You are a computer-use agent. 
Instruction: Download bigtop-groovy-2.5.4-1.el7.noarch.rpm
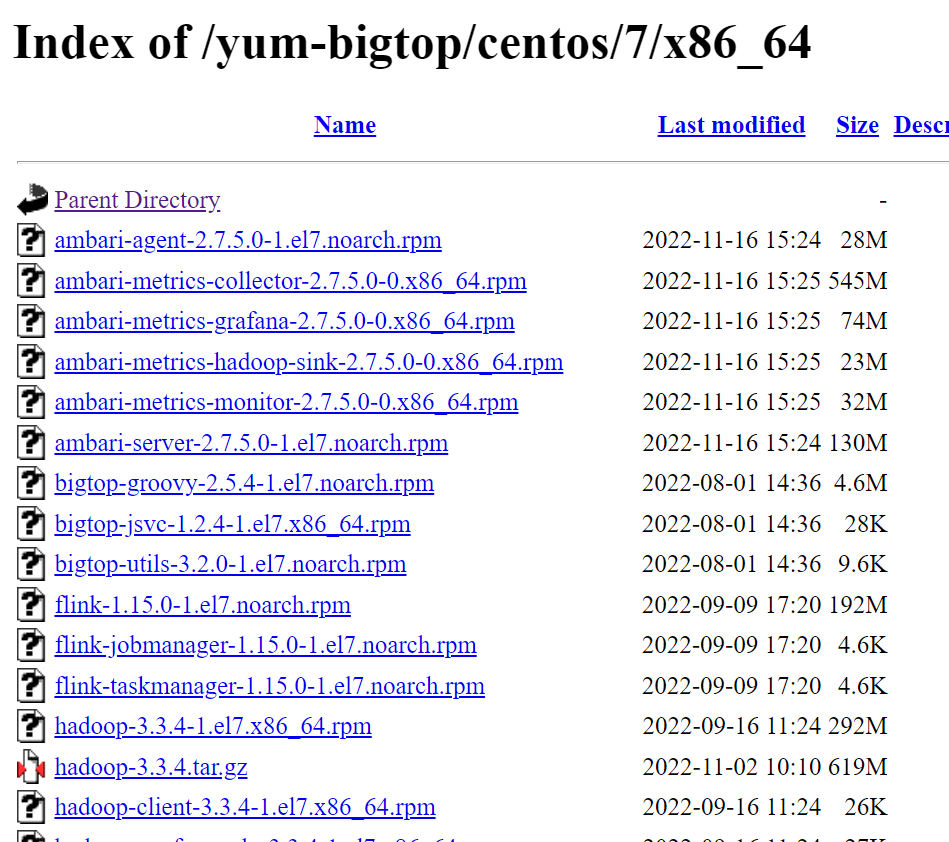245,483
